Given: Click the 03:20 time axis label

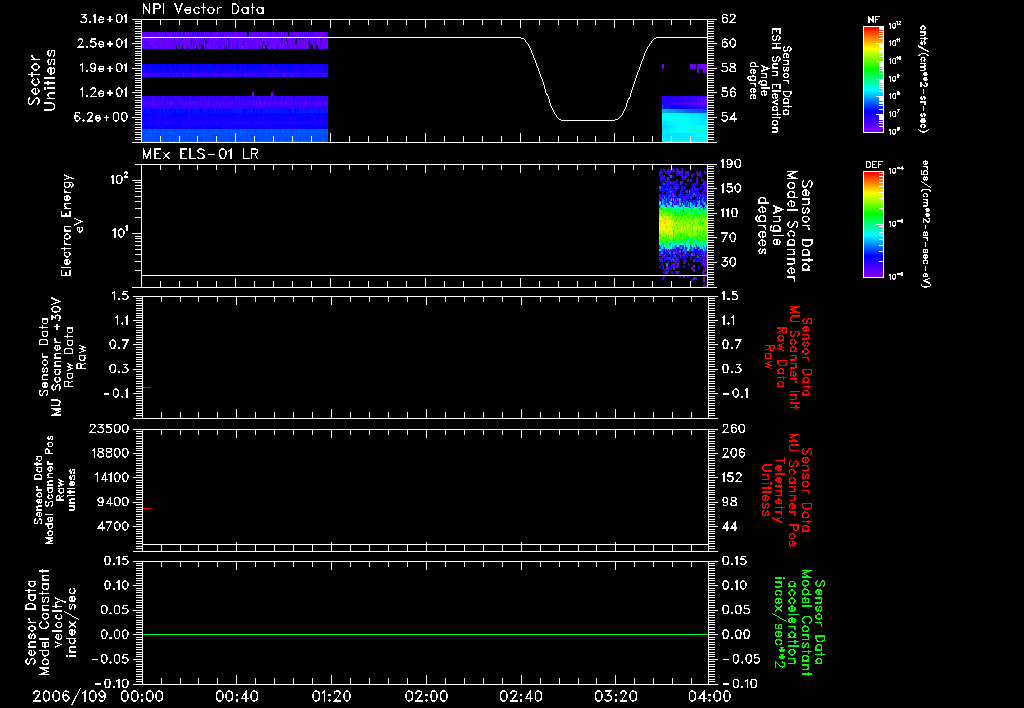Looking at the screenshot, I should click(x=615, y=696).
